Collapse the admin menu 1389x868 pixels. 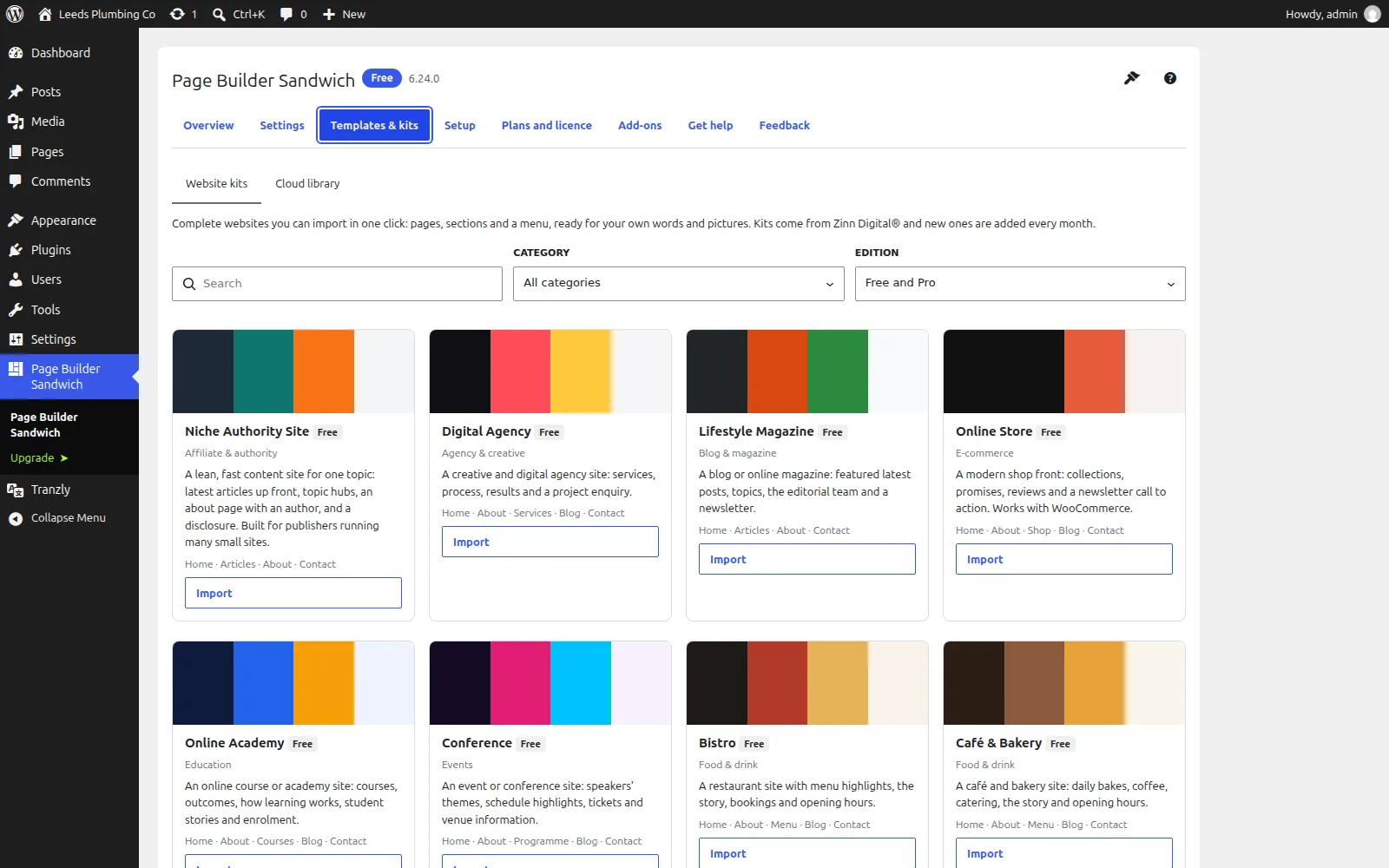[69, 518]
